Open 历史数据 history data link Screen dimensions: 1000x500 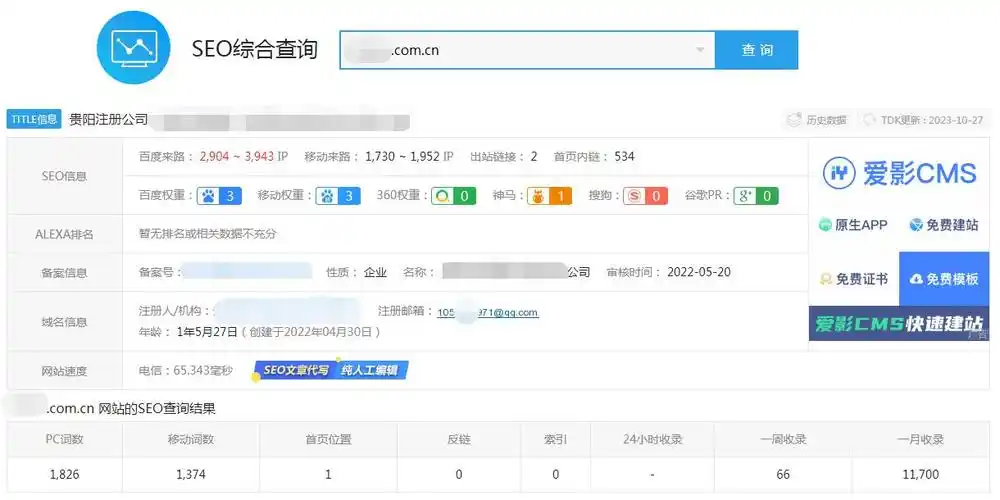817,120
